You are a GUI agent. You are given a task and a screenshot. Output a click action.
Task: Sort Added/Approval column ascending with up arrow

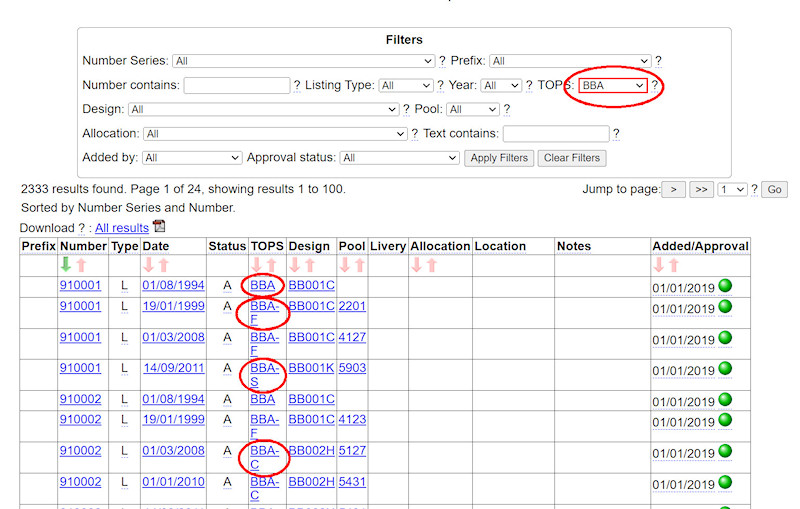click(x=673, y=265)
